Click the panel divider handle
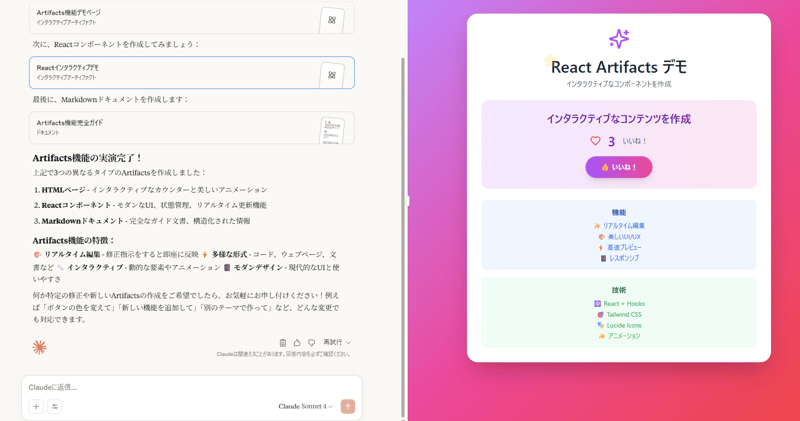This screenshot has height=421, width=800. click(x=408, y=201)
